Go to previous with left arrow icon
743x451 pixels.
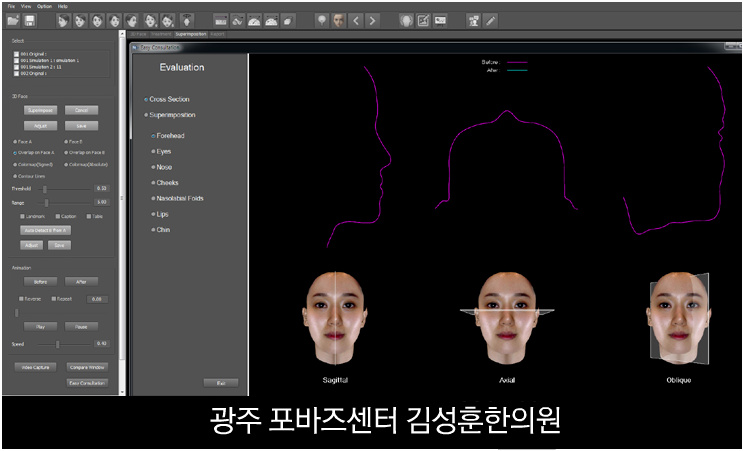(x=356, y=20)
